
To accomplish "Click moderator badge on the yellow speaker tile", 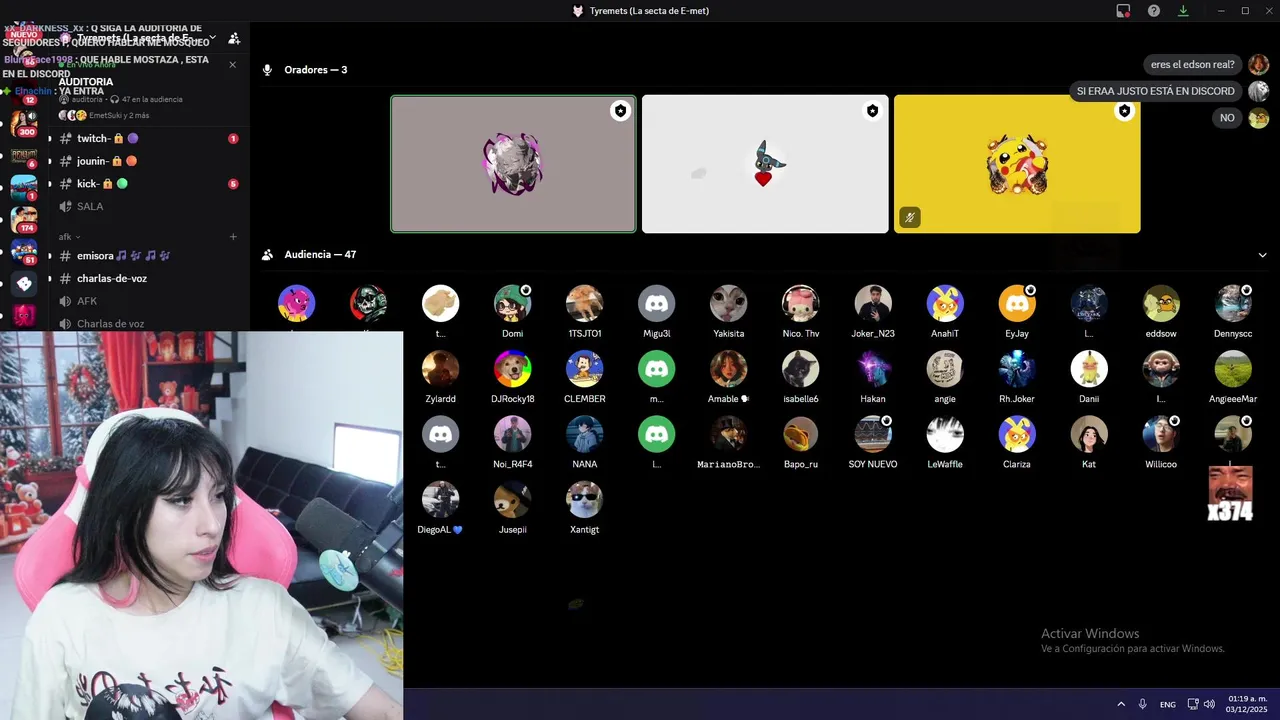I will click(1124, 111).
